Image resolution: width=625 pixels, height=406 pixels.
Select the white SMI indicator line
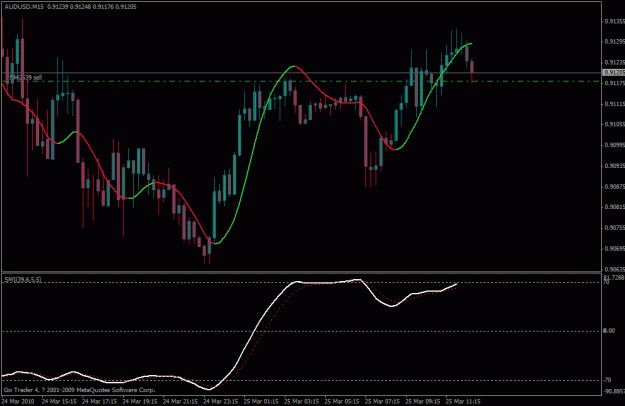tap(255, 331)
